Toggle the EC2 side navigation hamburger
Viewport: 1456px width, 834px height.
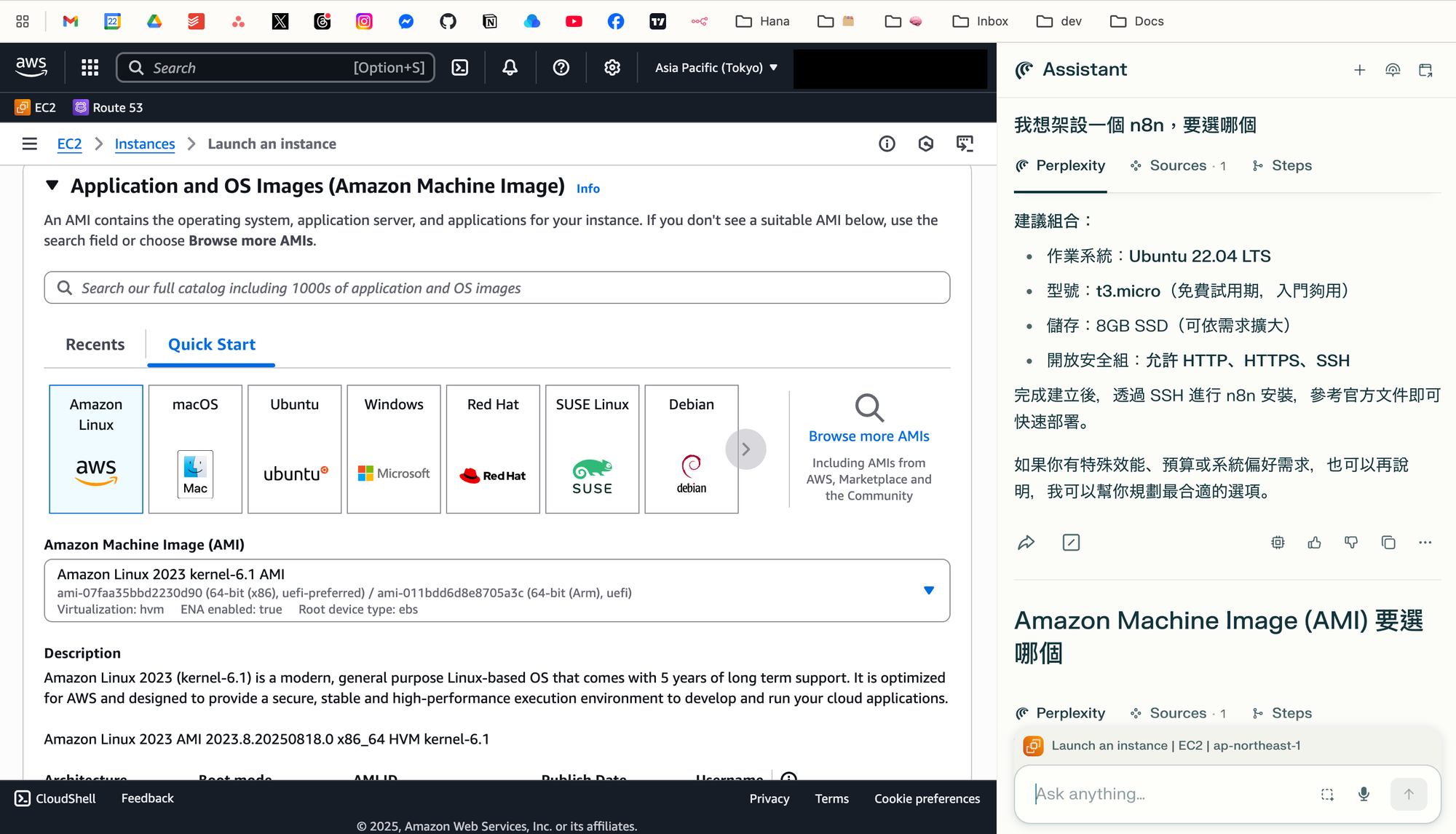(x=30, y=143)
